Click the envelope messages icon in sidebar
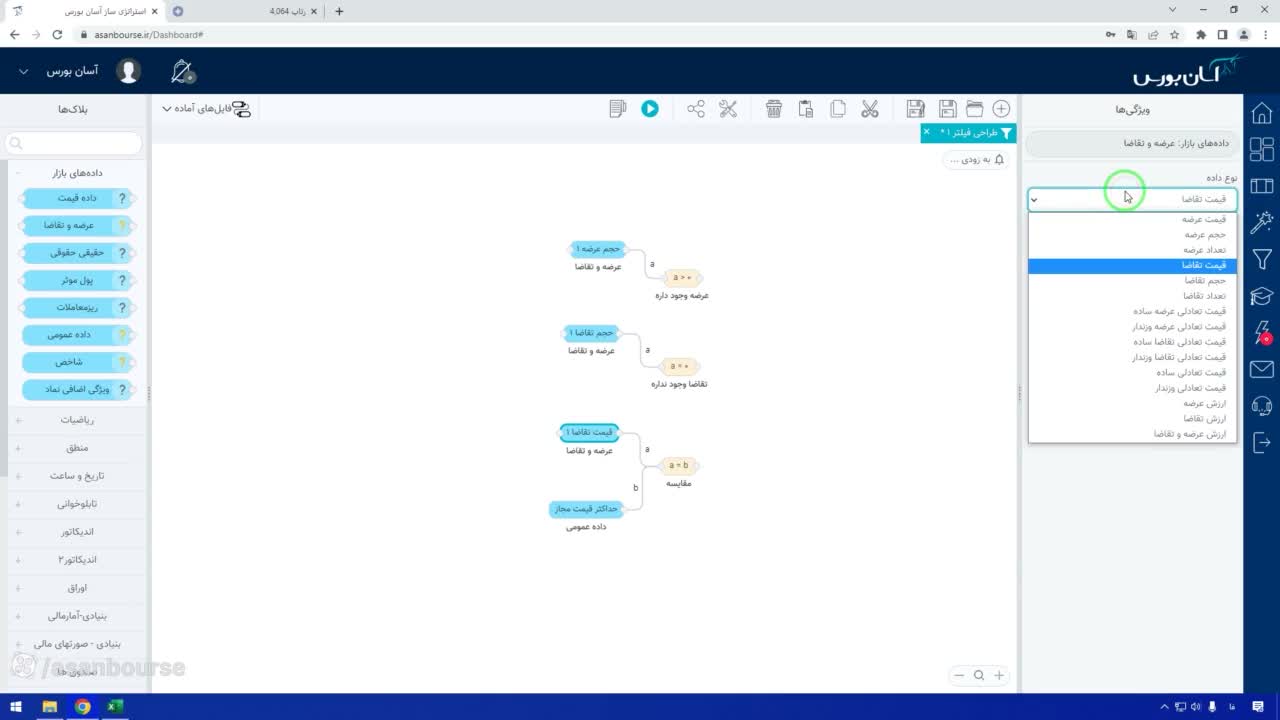Screen dimensions: 1280x720 1262,369
